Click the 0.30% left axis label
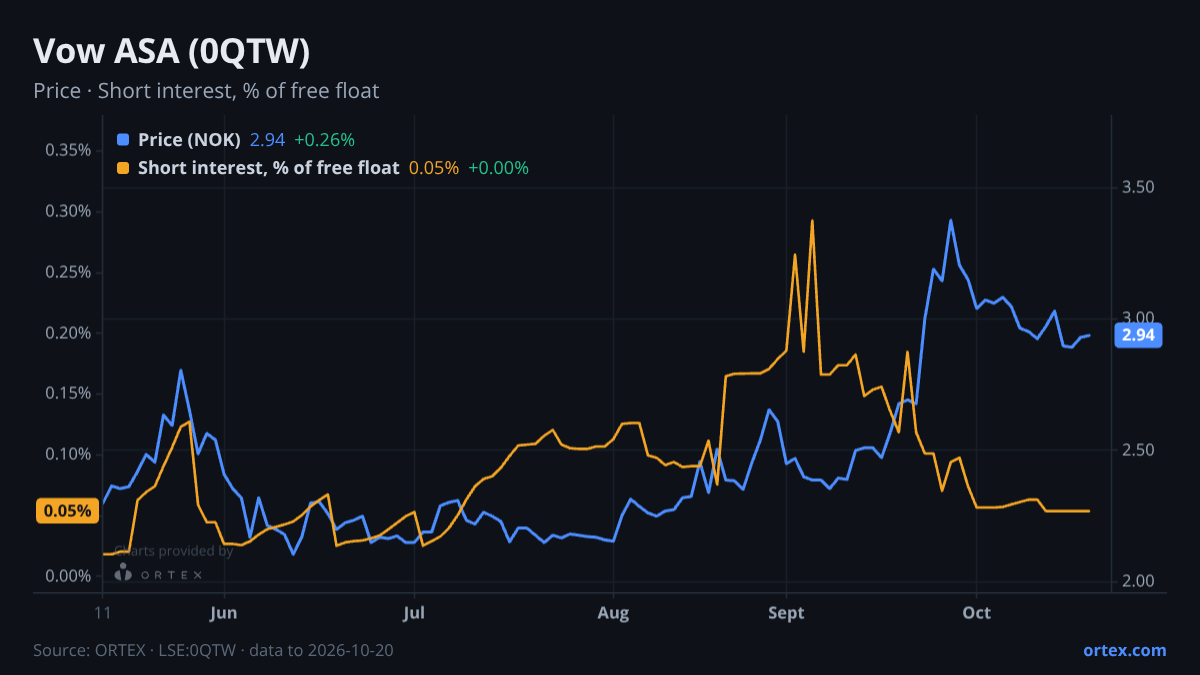Viewport: 1200px width, 675px height. tap(68, 211)
